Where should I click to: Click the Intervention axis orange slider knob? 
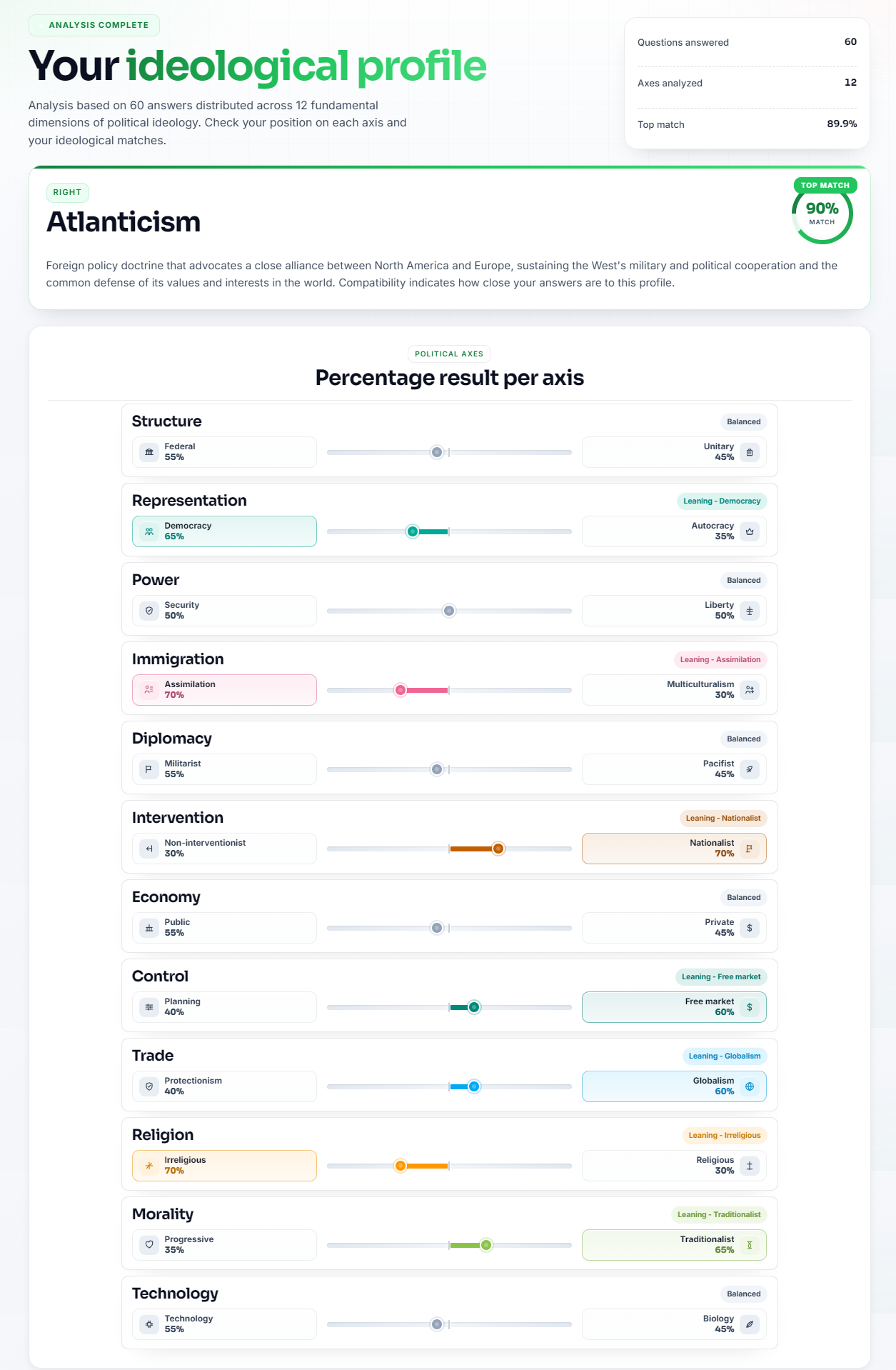[x=498, y=849]
